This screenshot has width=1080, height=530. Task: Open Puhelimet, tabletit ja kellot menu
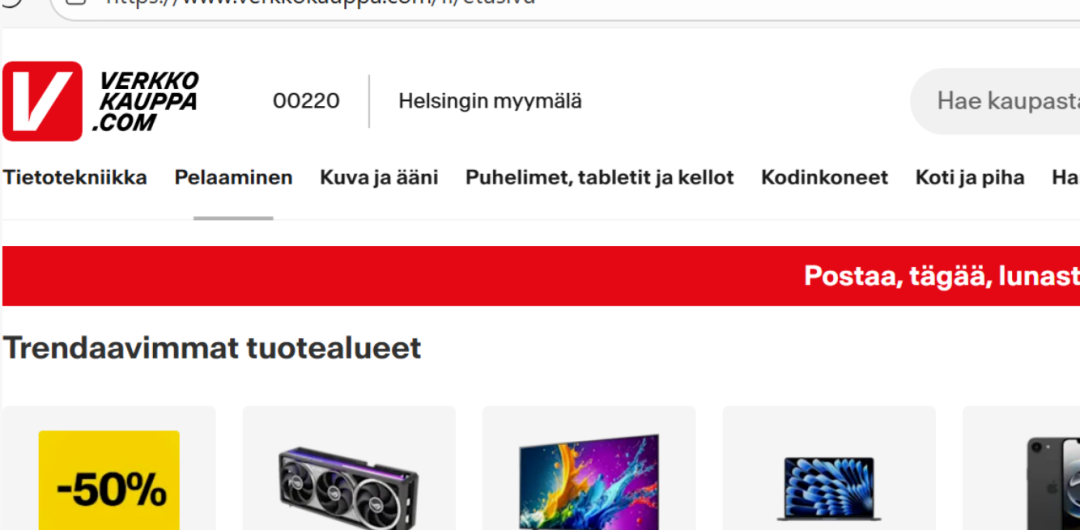coord(599,178)
